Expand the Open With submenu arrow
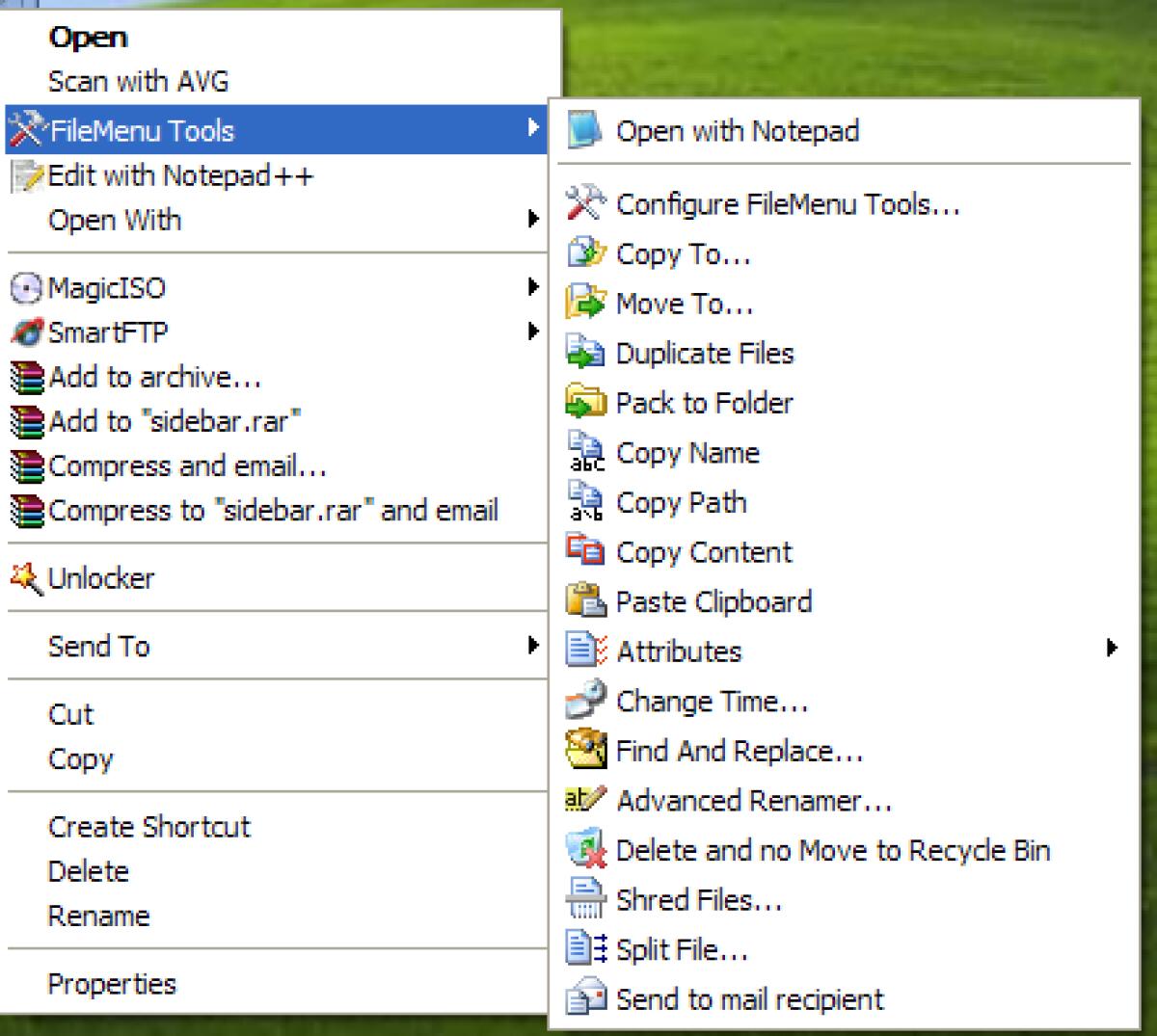This screenshot has width=1157, height=1036. point(533,219)
